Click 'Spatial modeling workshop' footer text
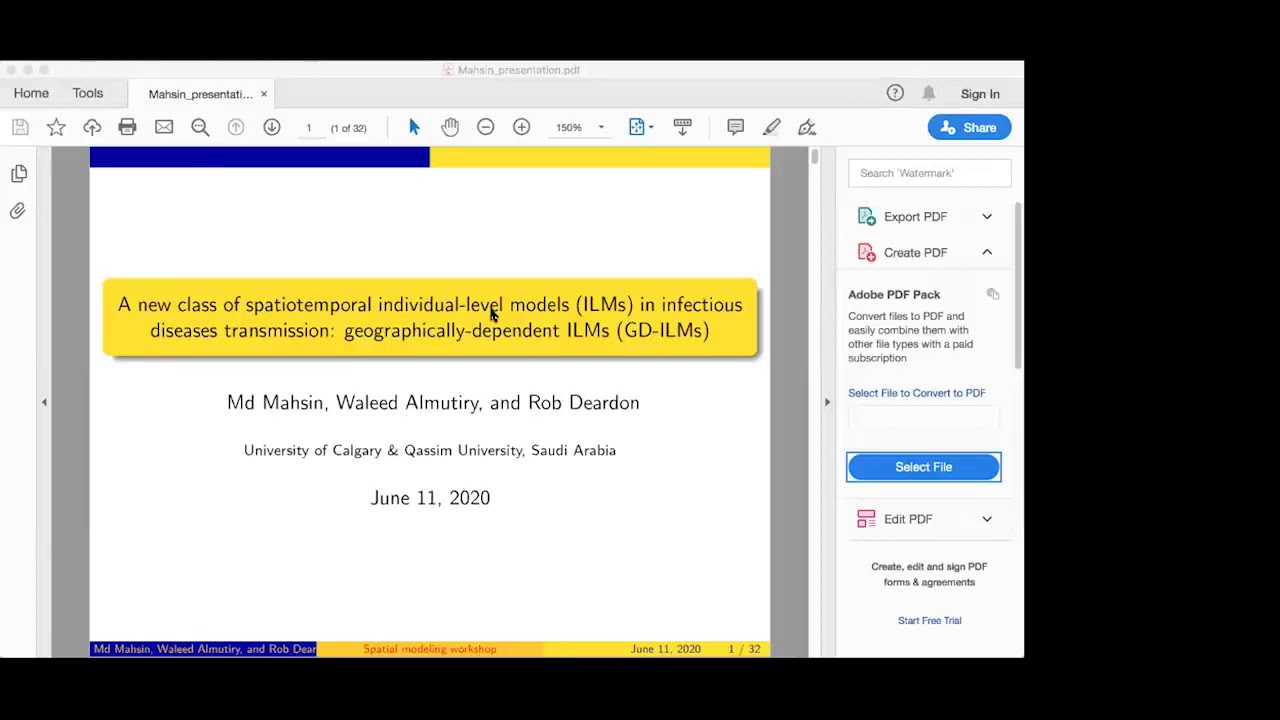 pos(430,649)
